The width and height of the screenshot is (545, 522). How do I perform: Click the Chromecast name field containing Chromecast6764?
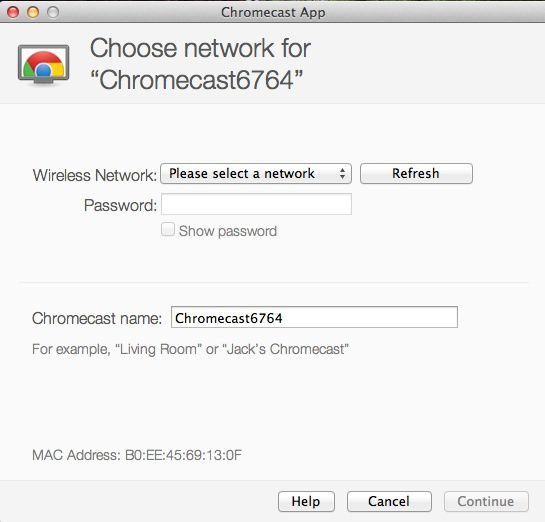pos(314,317)
